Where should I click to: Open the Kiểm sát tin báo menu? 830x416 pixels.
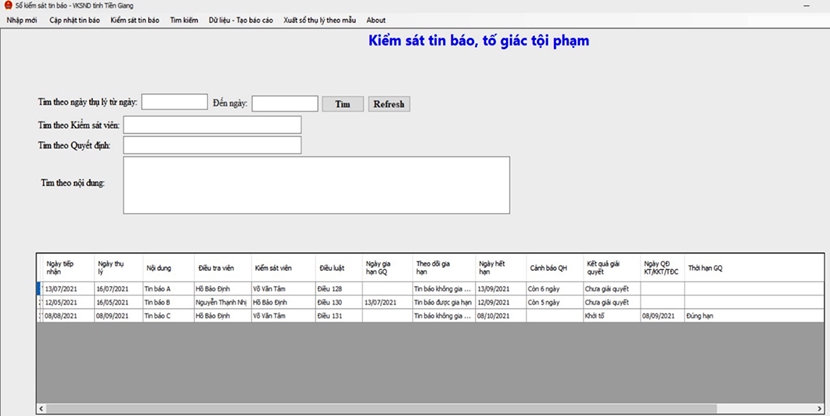point(135,20)
